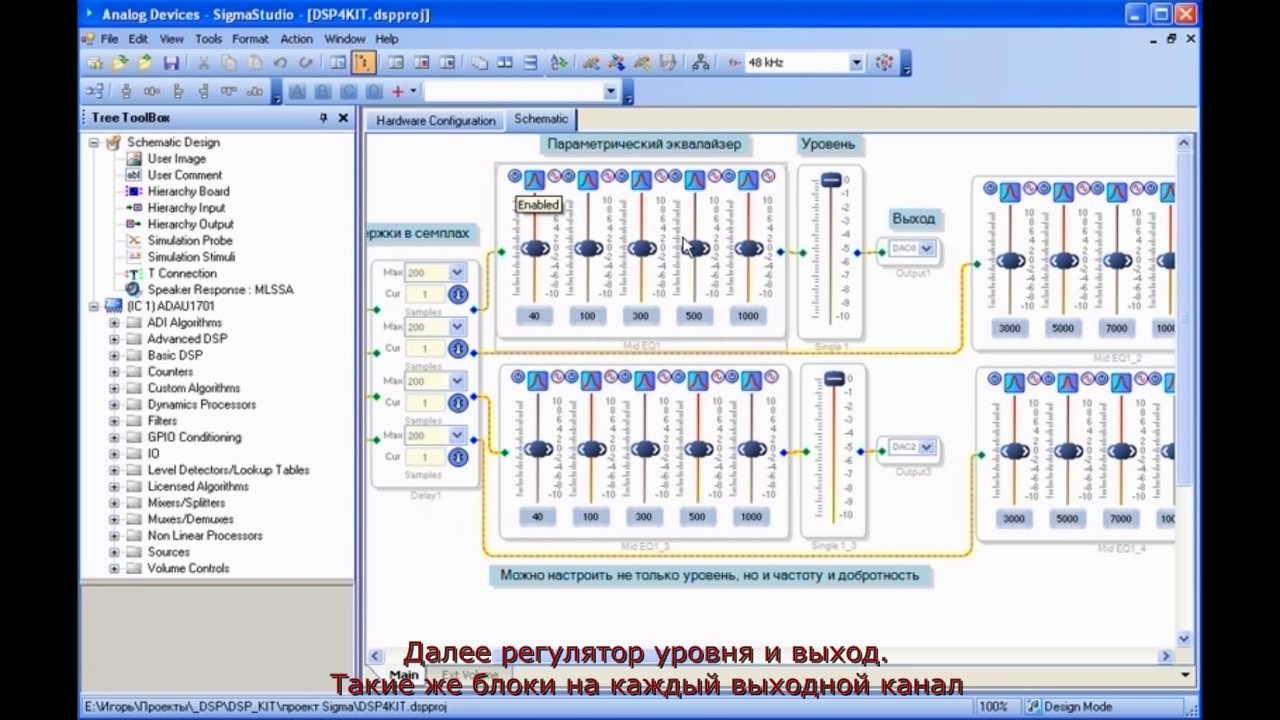
Task: Click the 1000 Hz filter type icon in Mid EQ1
Action: click(748, 180)
